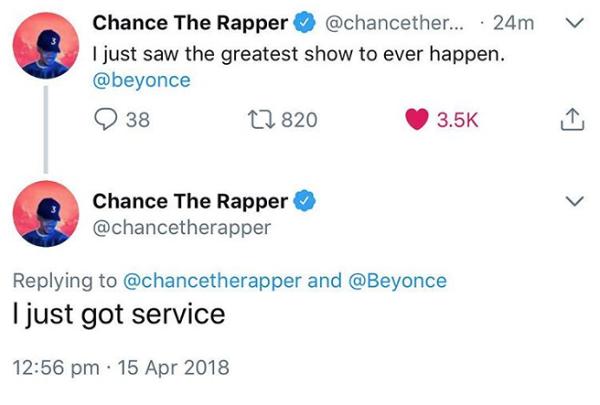Unlike the tweet via red heart
Image resolution: width=600 pixels, height=405 pixels.
(417, 120)
